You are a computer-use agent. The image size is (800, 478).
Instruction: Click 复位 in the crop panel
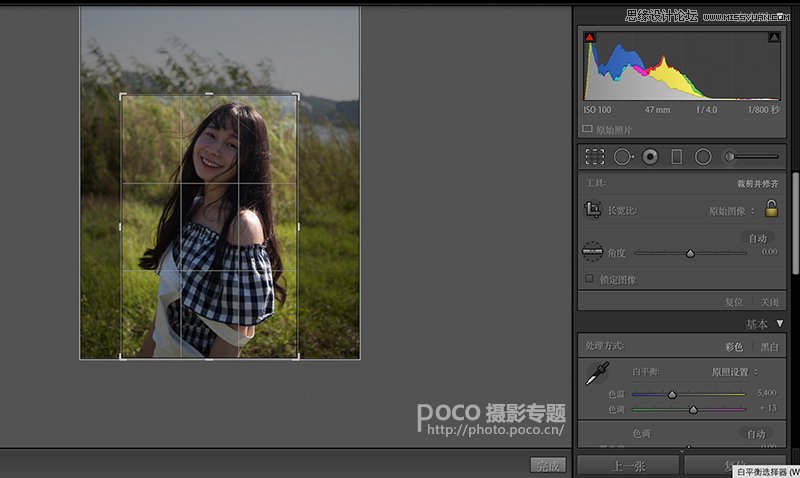734,302
